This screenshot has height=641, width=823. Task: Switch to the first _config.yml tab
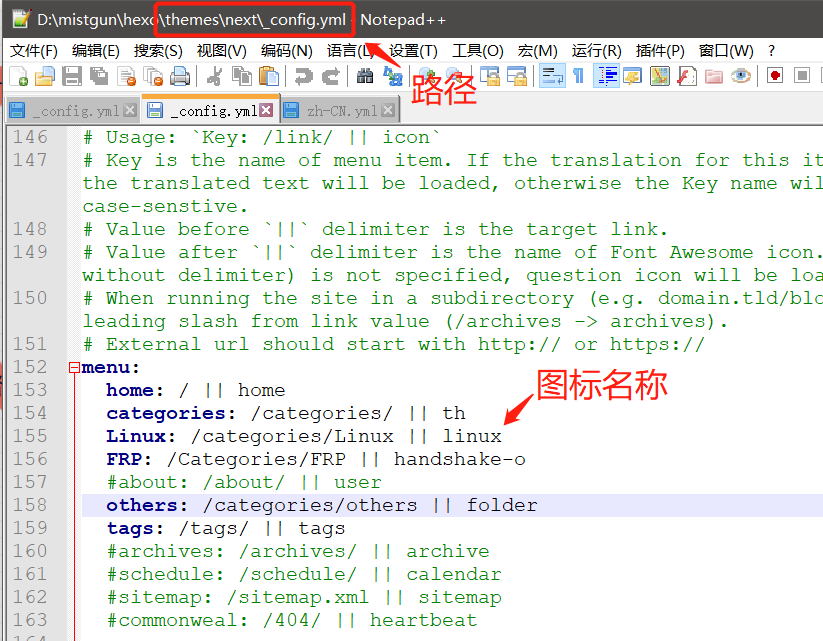[72, 111]
